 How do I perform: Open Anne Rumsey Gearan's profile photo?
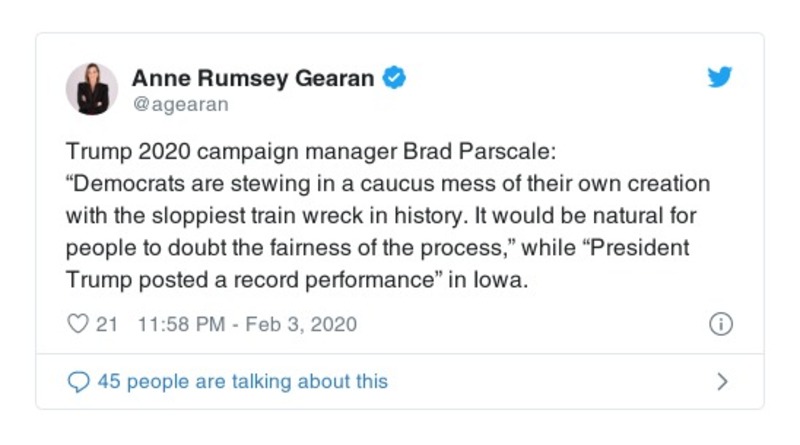pyautogui.click(x=92, y=89)
